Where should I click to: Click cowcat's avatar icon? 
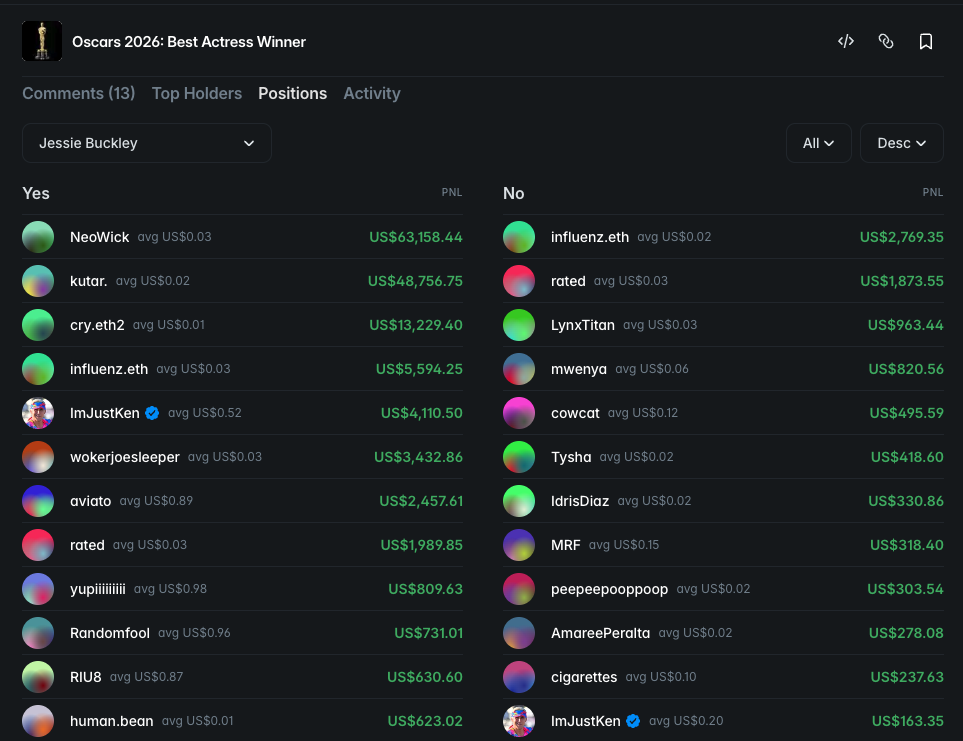coord(519,413)
